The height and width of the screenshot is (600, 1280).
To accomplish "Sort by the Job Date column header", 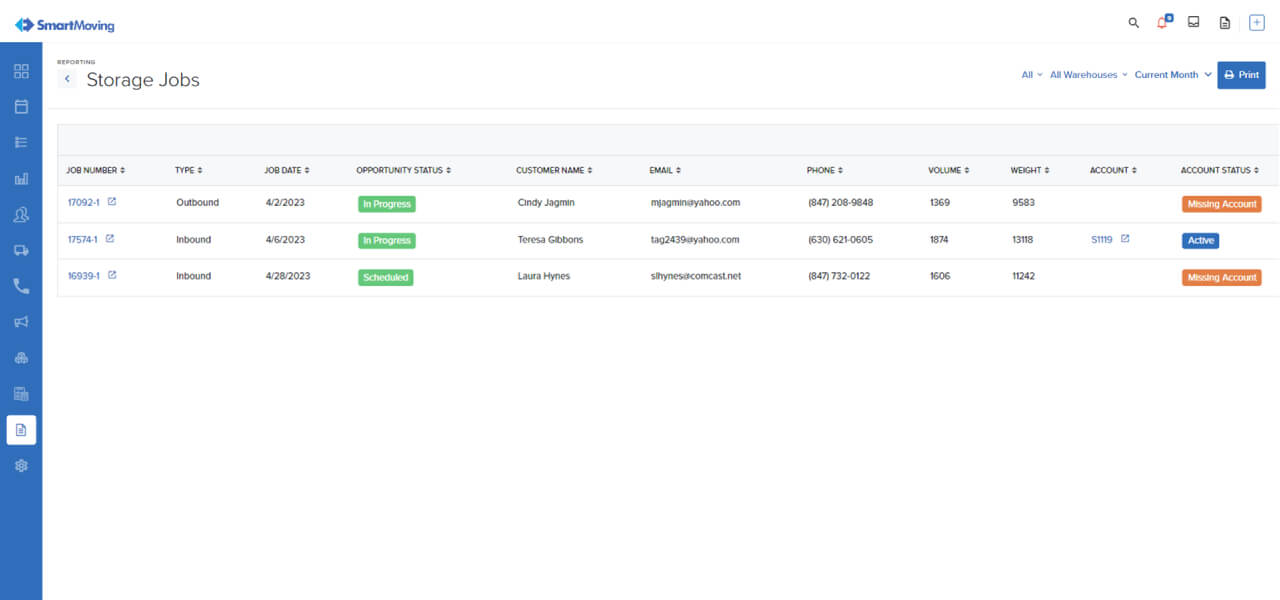I will point(287,170).
